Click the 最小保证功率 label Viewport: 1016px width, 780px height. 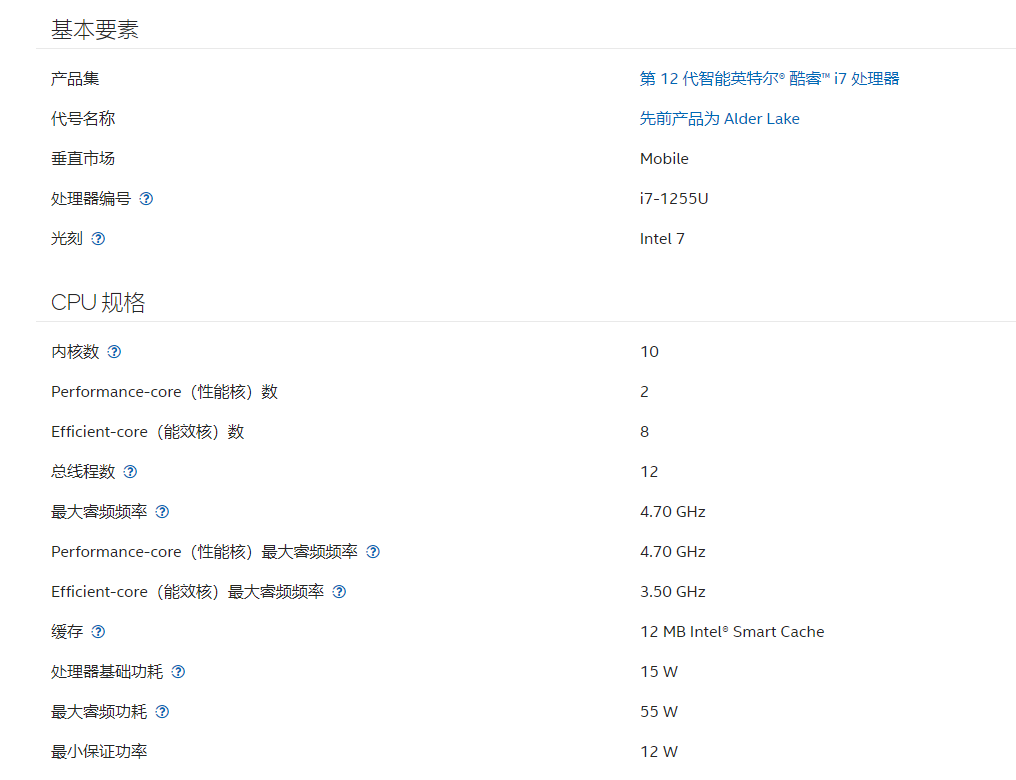pos(99,752)
